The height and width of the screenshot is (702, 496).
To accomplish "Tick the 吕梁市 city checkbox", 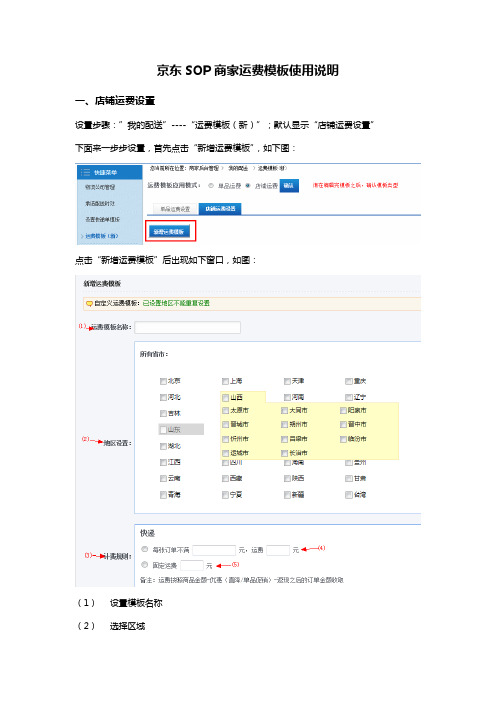I will [x=284, y=439].
